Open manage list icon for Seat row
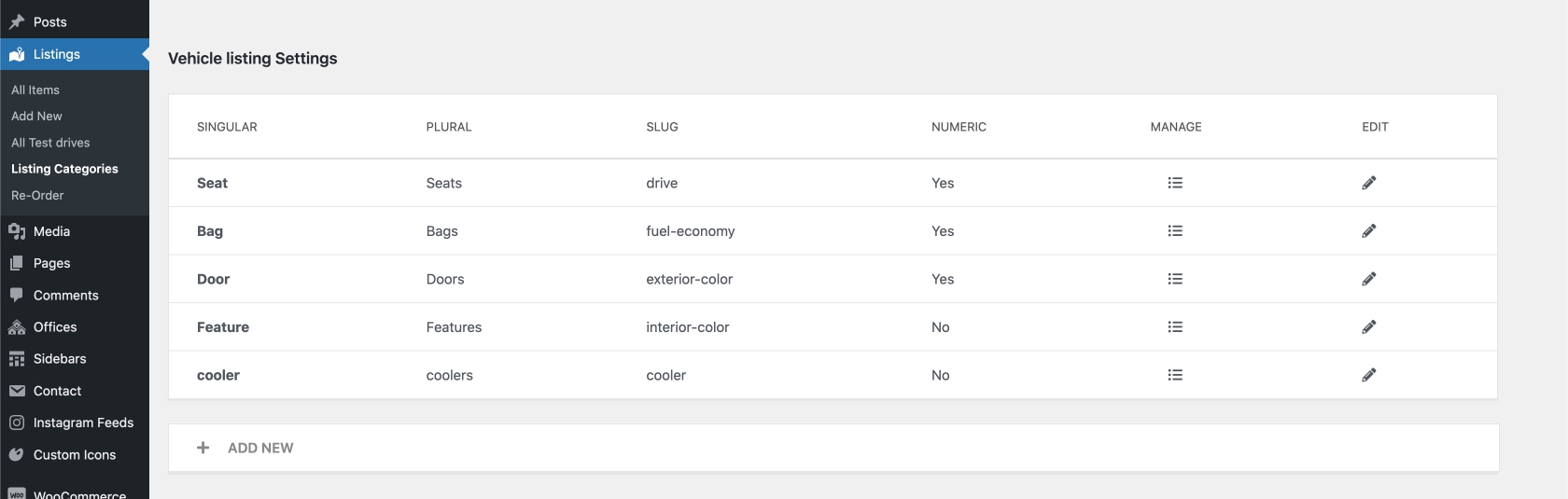1568x499 pixels. click(x=1175, y=183)
